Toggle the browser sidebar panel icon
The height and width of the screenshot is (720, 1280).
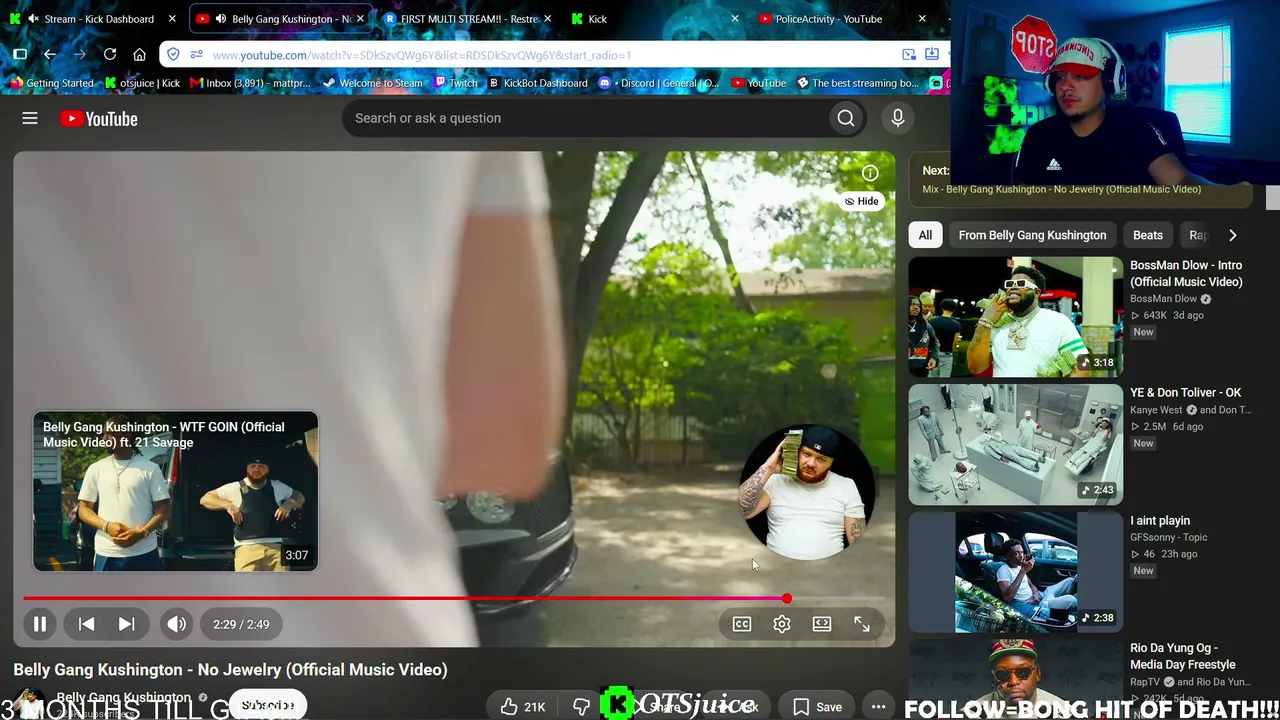tap(20, 54)
